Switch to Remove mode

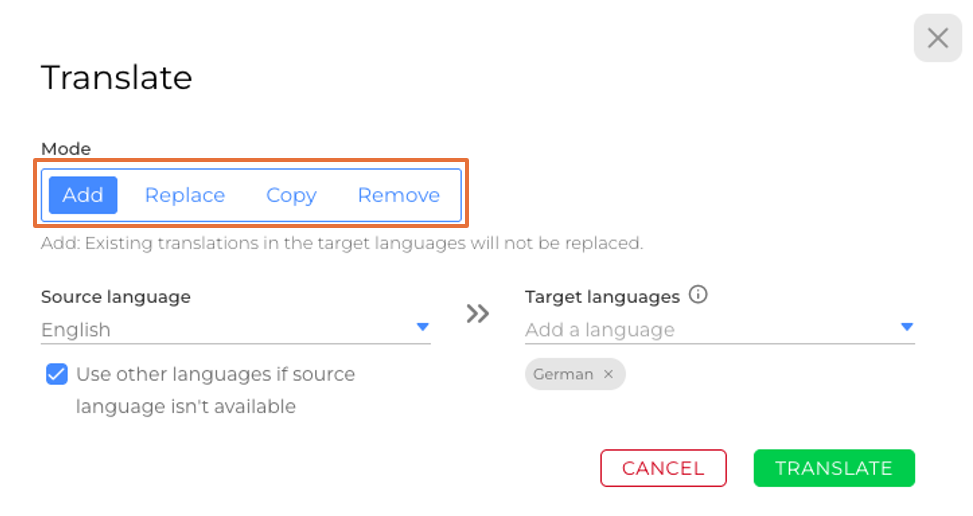coord(398,195)
